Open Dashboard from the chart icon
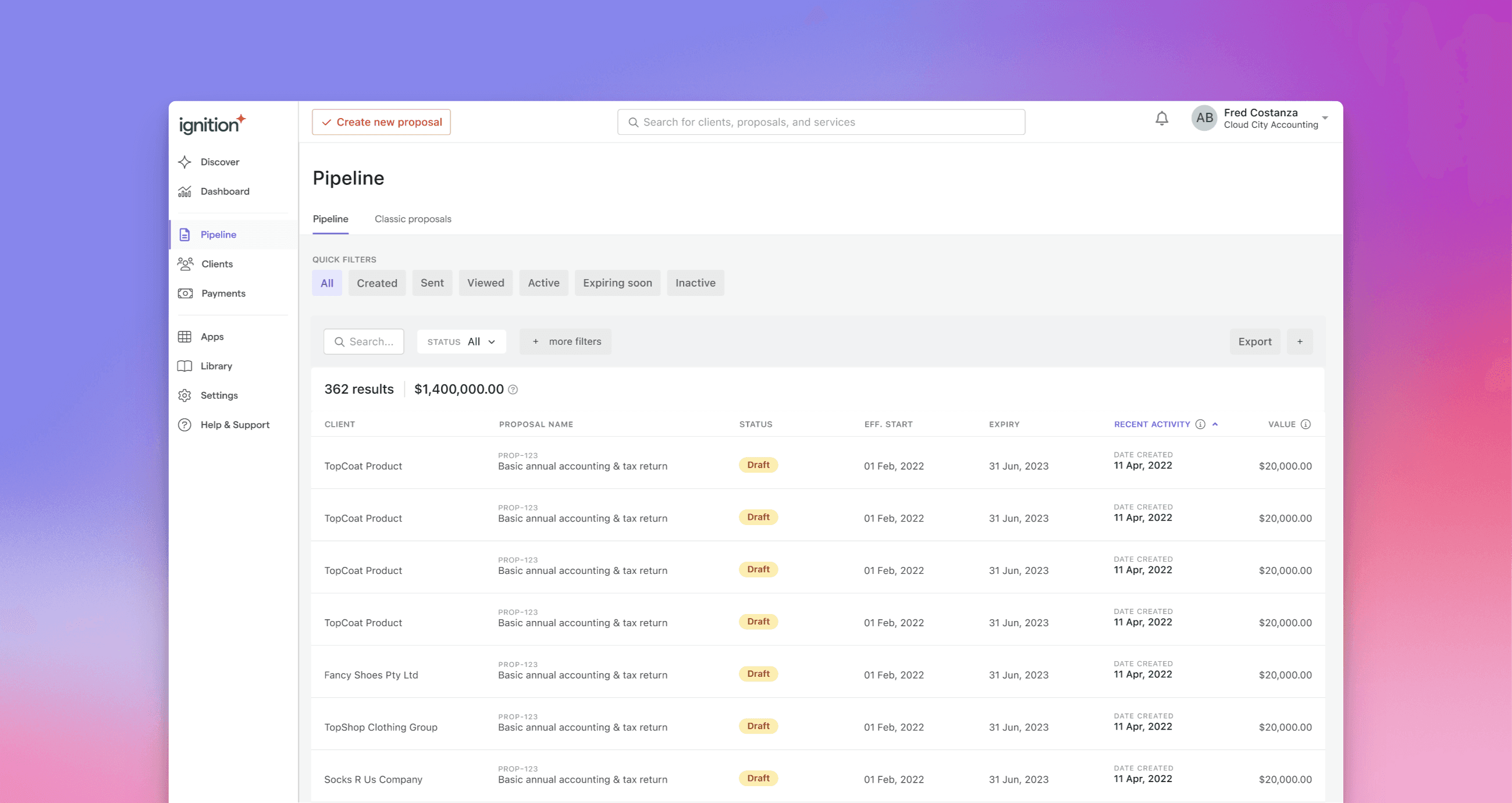1512x803 pixels. 185,191
